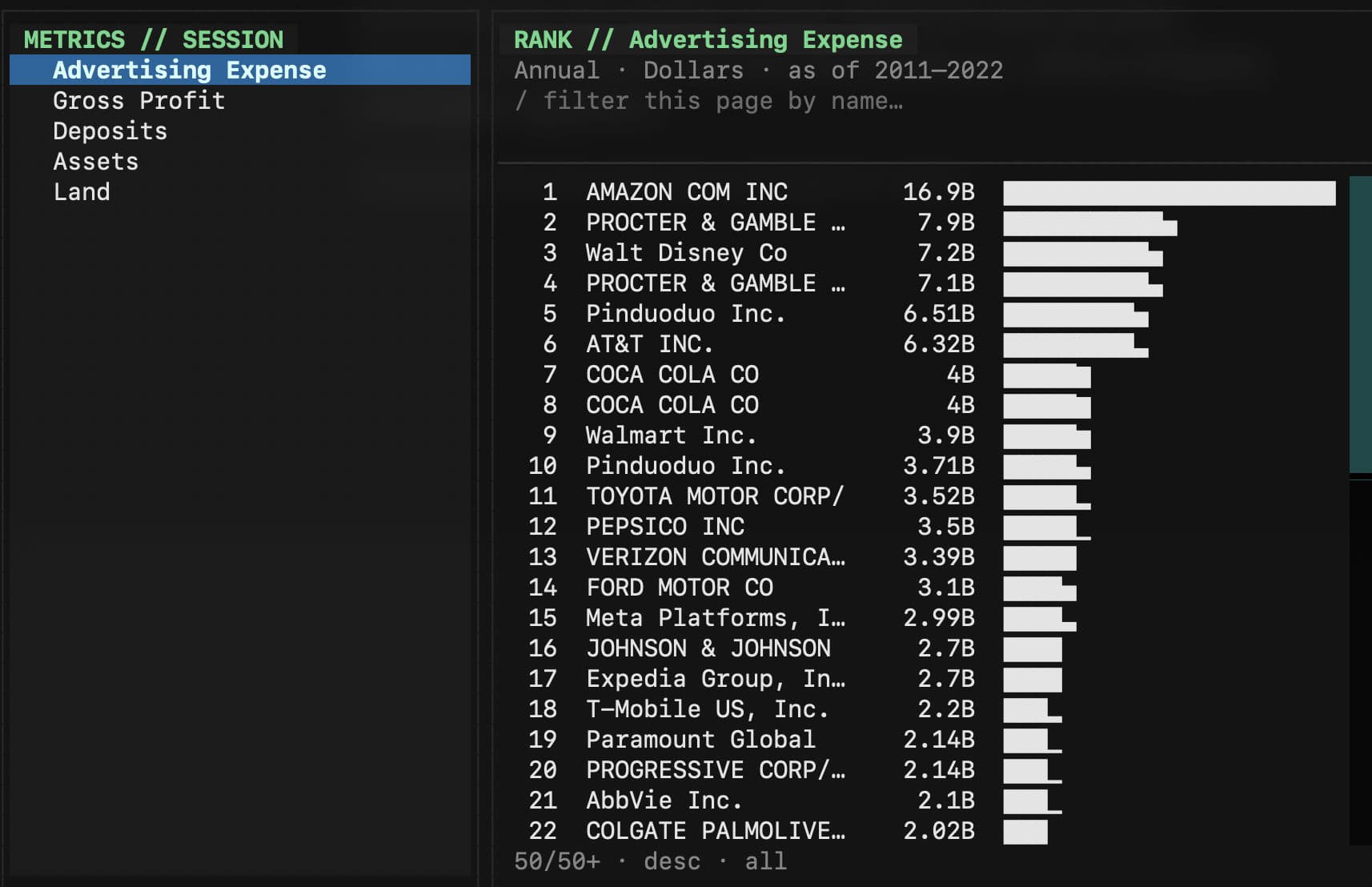Viewport: 1372px width, 887px height.
Task: Click the 'Annual · Dollars · as of 2011–2022' subtitle
Action: [x=758, y=70]
